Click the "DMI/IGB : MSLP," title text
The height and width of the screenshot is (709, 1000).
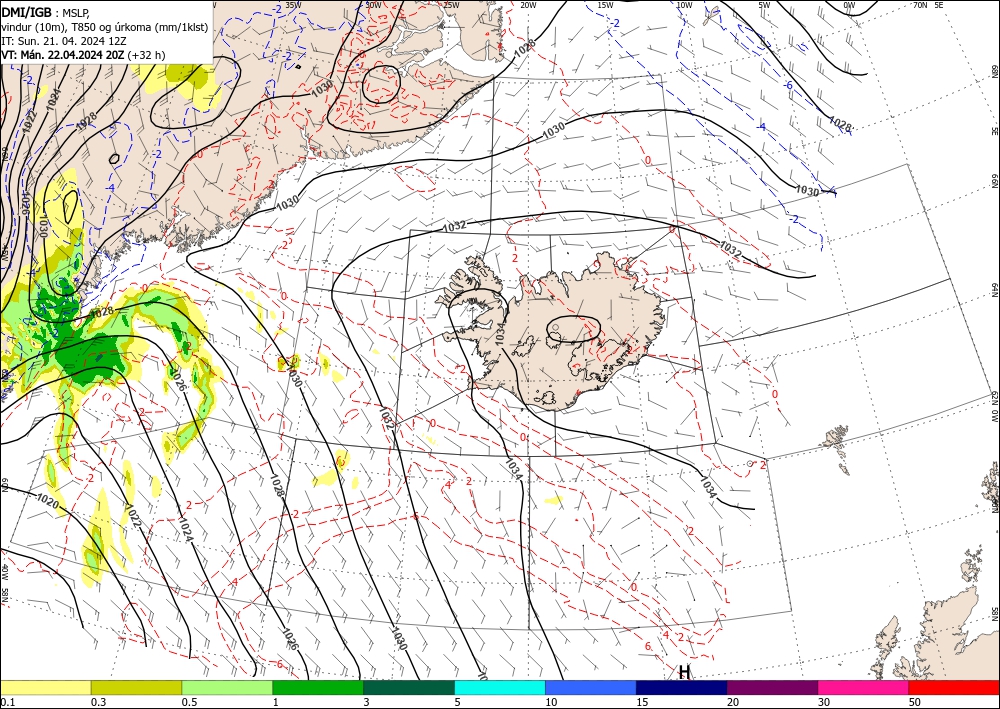coord(45,11)
